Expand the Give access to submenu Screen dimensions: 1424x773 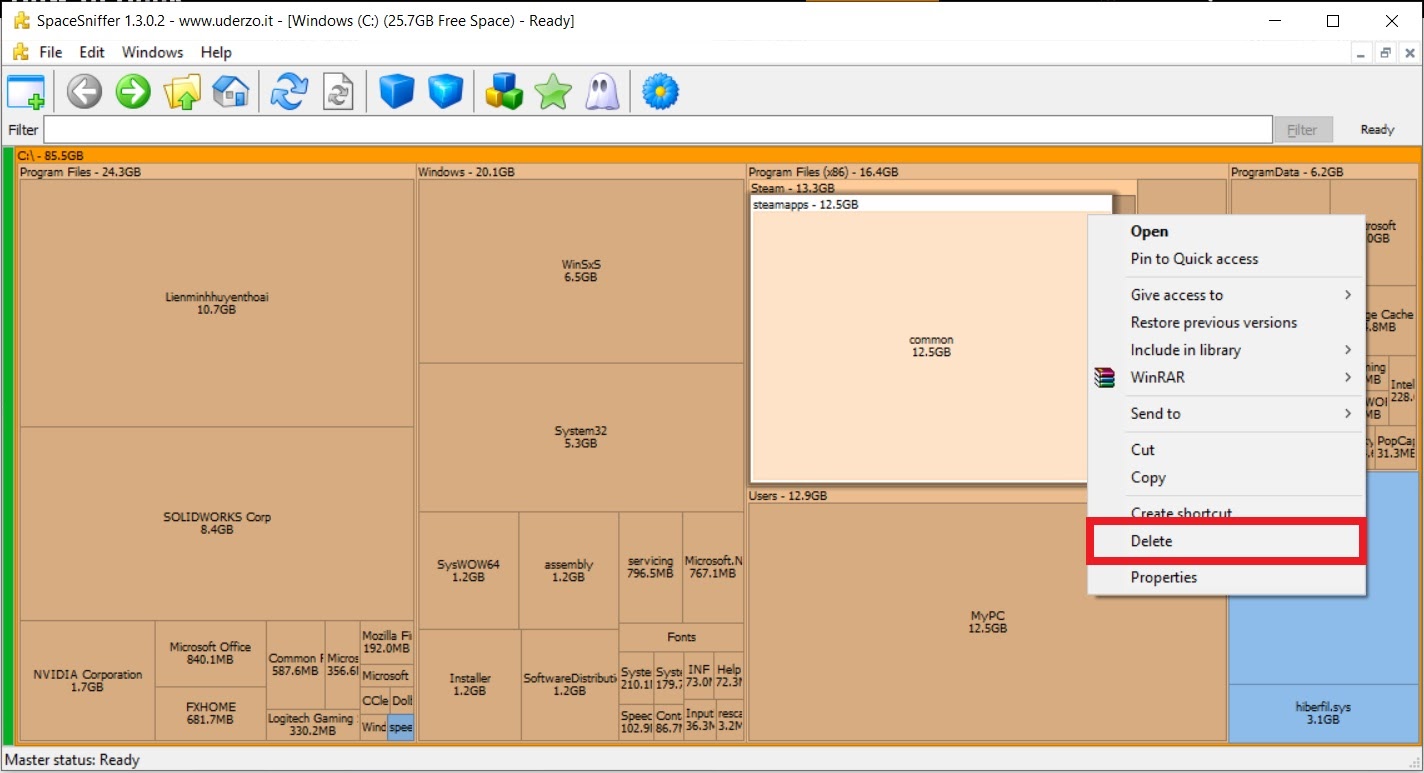[x=1227, y=295]
